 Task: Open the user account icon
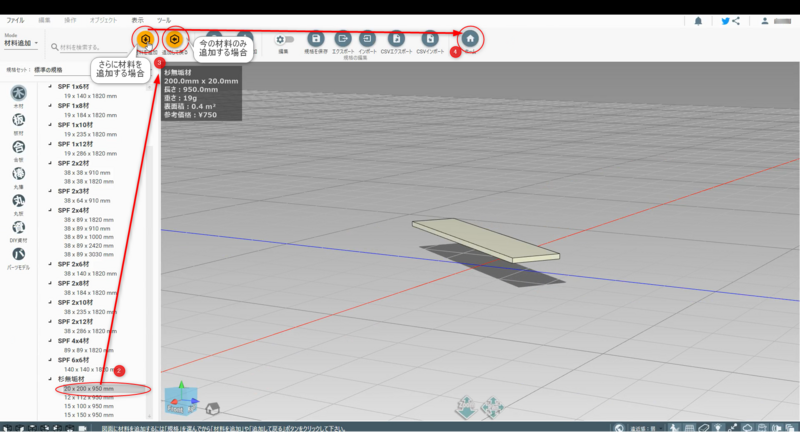(x=764, y=21)
